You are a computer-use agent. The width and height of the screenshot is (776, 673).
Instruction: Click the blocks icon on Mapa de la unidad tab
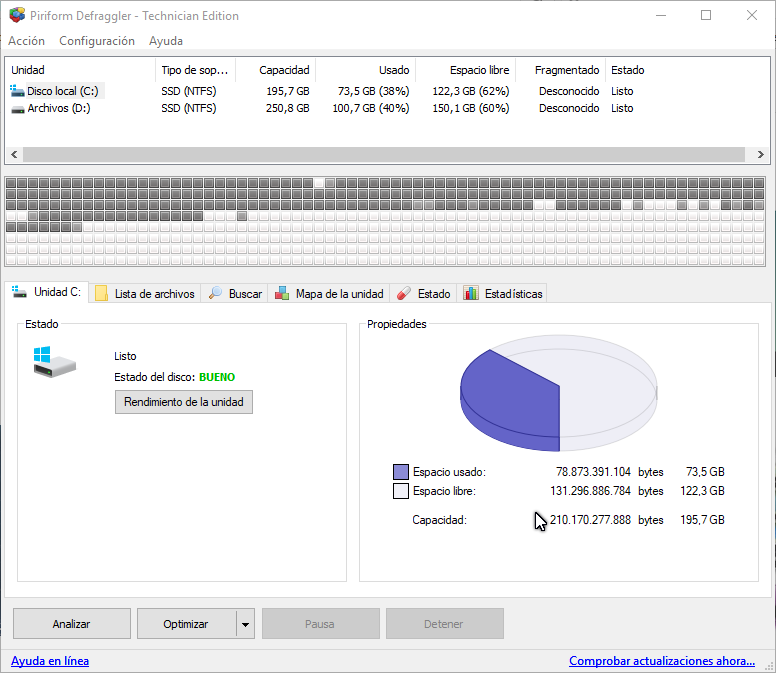[x=282, y=293]
